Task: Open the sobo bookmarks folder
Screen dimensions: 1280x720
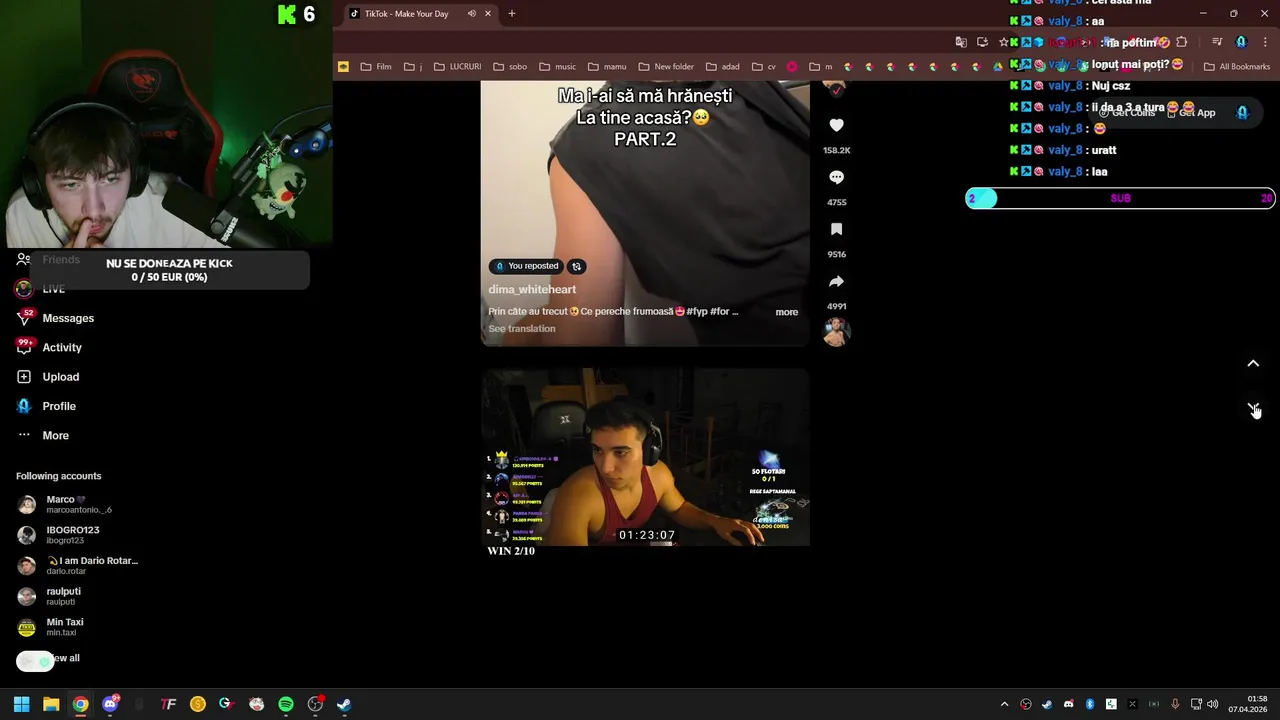Action: pos(510,67)
